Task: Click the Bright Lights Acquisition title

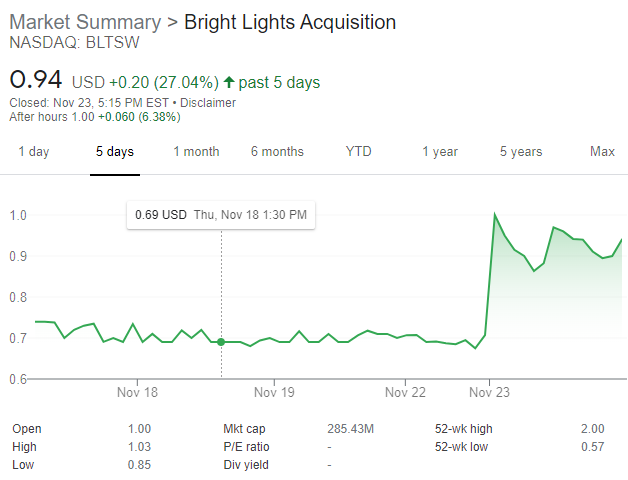Action: (x=290, y=22)
